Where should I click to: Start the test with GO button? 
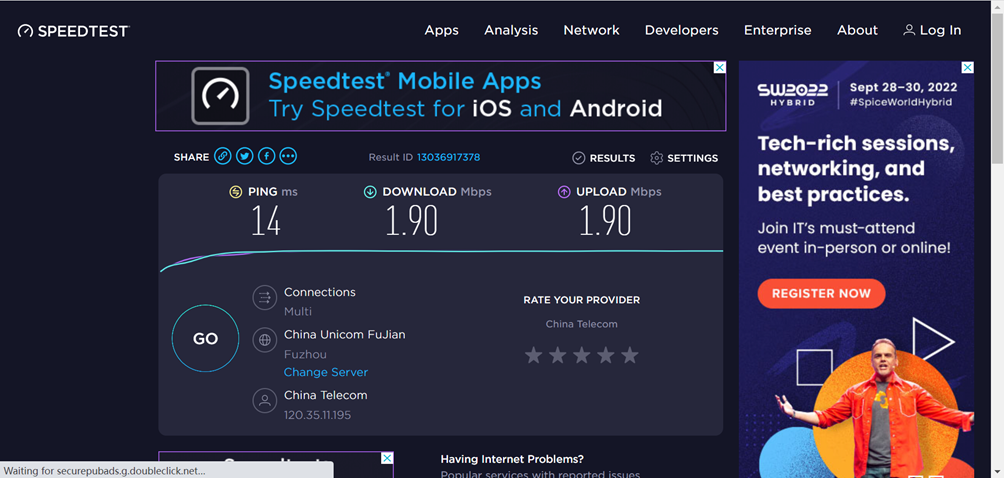pos(206,339)
